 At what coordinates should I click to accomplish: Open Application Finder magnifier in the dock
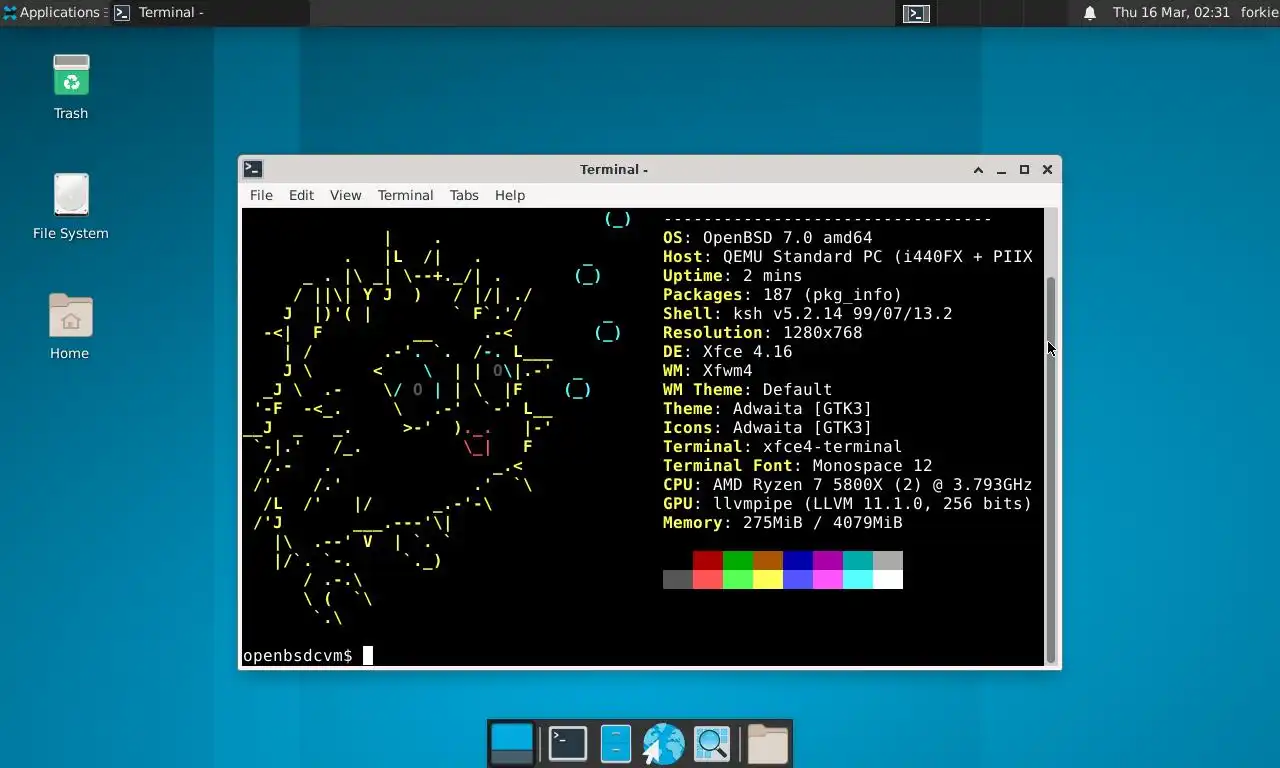point(712,744)
